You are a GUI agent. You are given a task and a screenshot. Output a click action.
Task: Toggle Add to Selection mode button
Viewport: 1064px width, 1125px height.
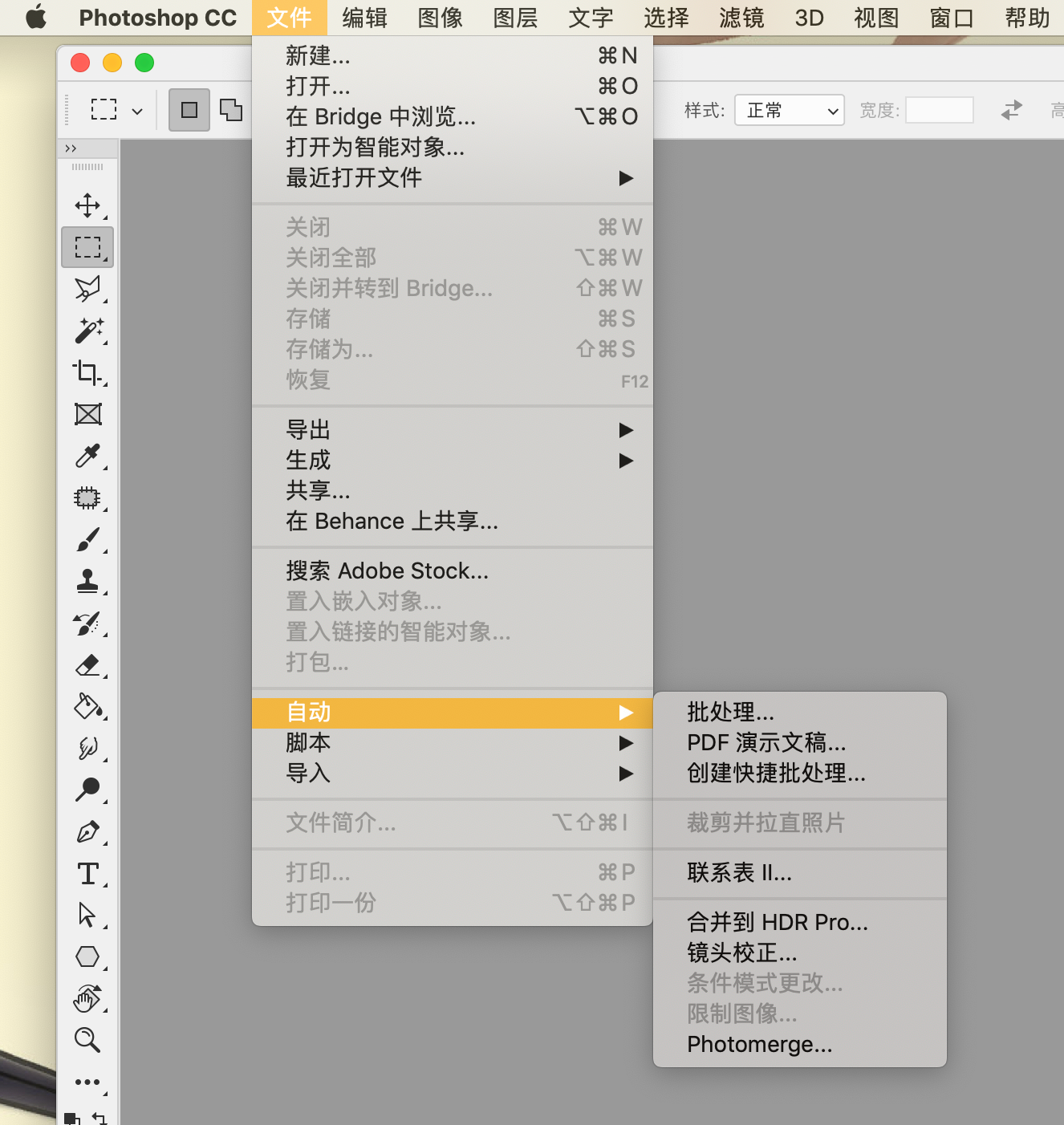click(231, 110)
